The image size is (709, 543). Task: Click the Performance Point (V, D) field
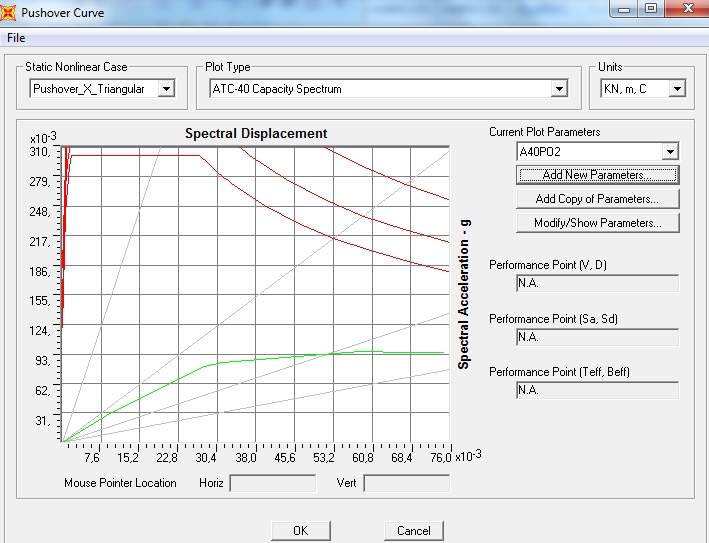[x=597, y=283]
